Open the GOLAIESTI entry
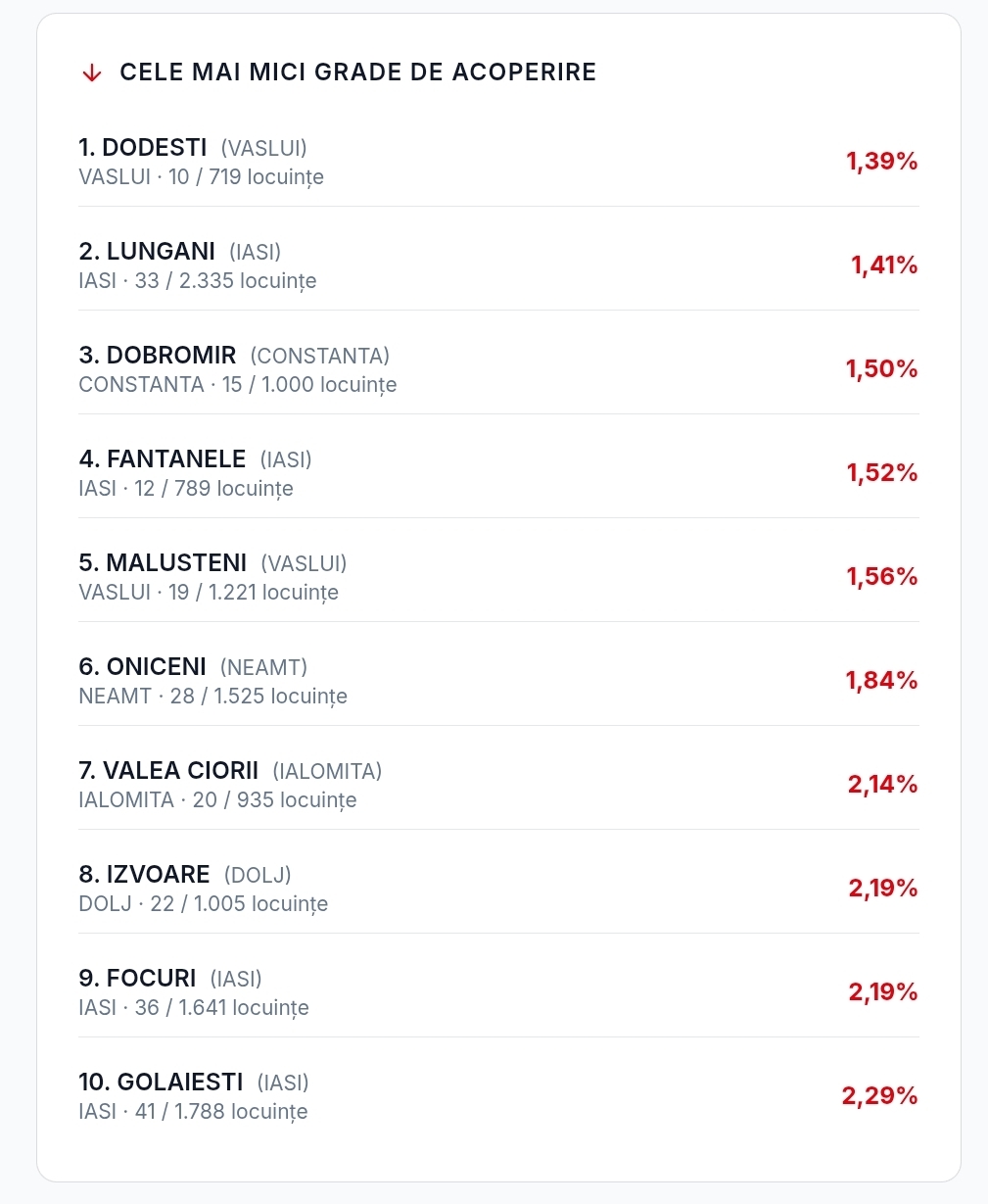Screen dimensions: 988x1204 point(498,1096)
